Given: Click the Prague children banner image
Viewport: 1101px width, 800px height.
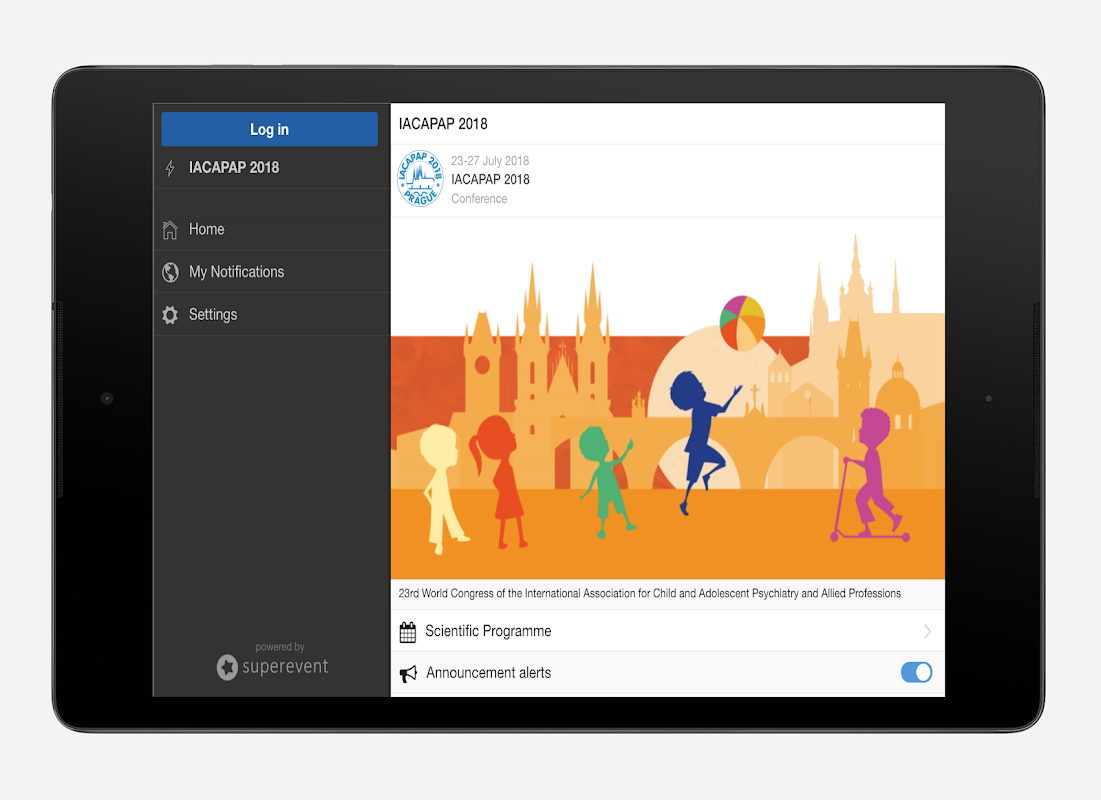Looking at the screenshot, I should [668, 398].
